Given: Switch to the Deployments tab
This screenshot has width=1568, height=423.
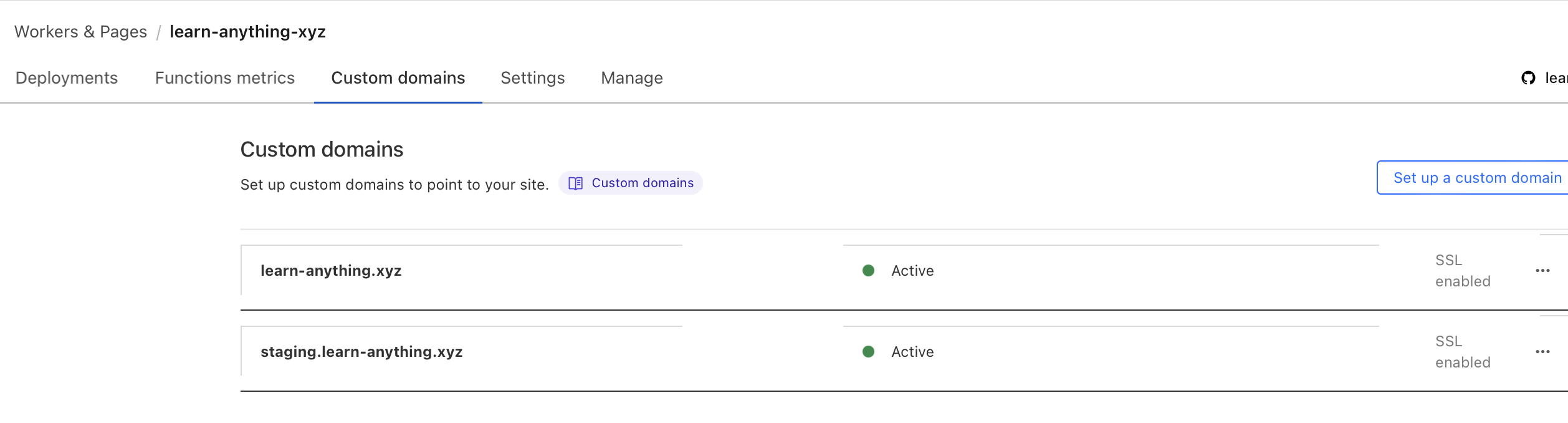Looking at the screenshot, I should (x=67, y=78).
